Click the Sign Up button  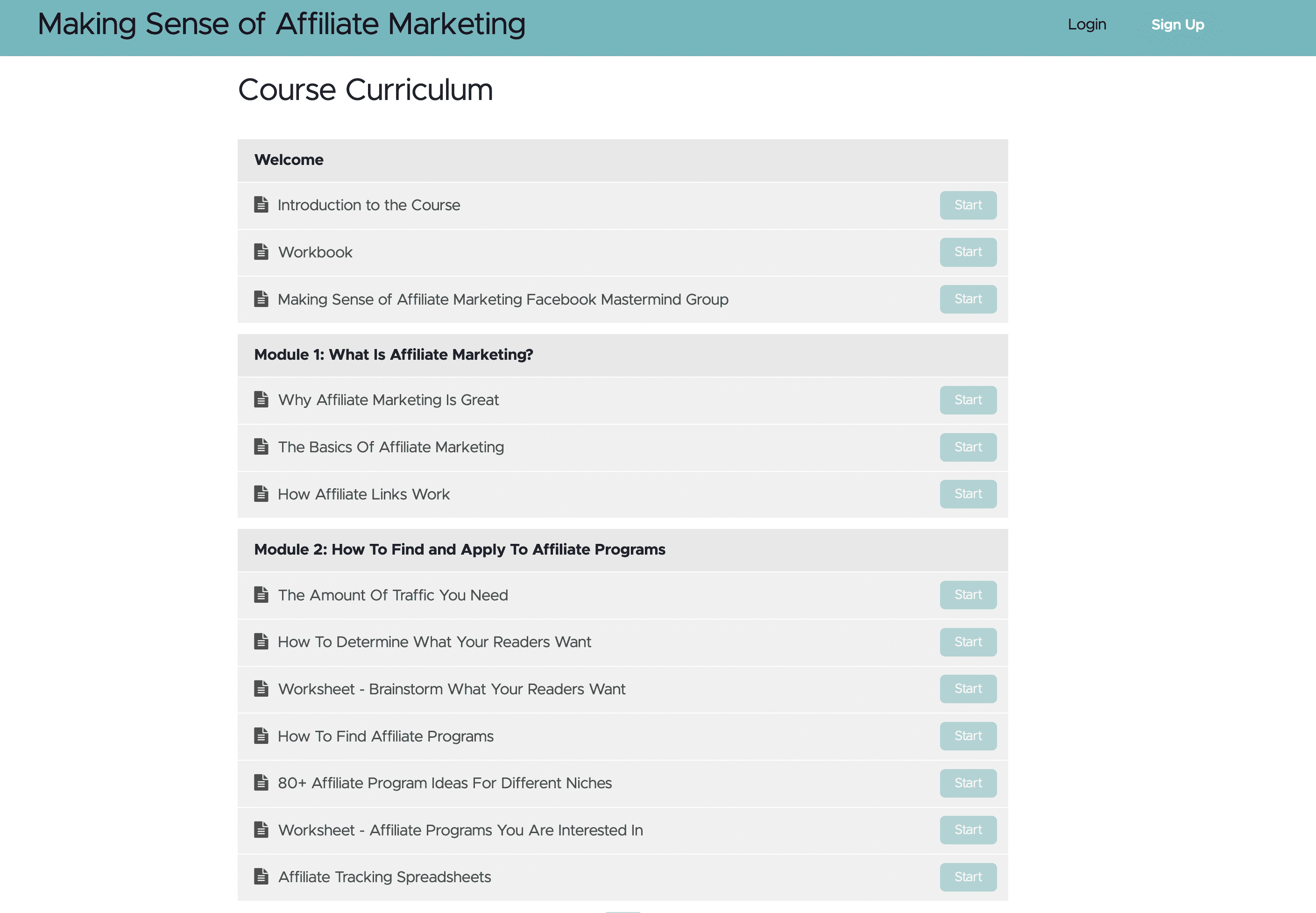tap(1178, 25)
